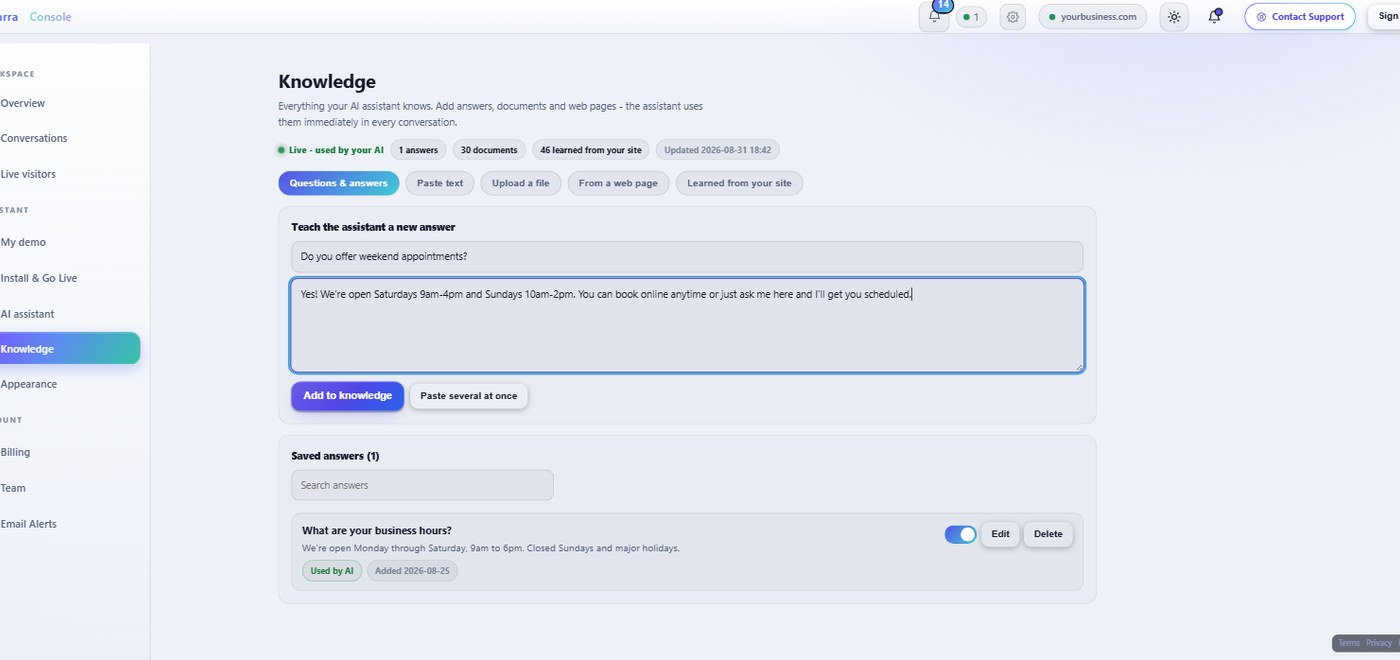Image resolution: width=1400 pixels, height=660 pixels.
Task: Select Knowledge in the sidebar
Action: coord(70,349)
